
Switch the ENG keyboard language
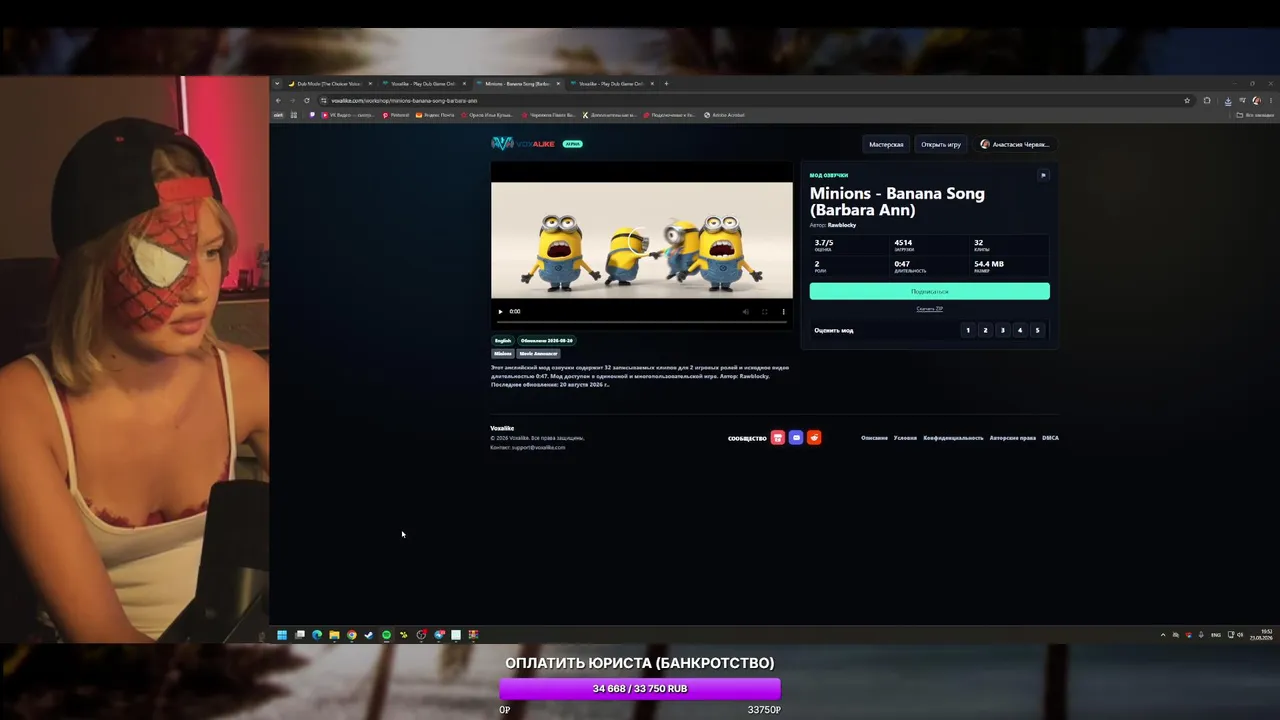pyautogui.click(x=1216, y=635)
